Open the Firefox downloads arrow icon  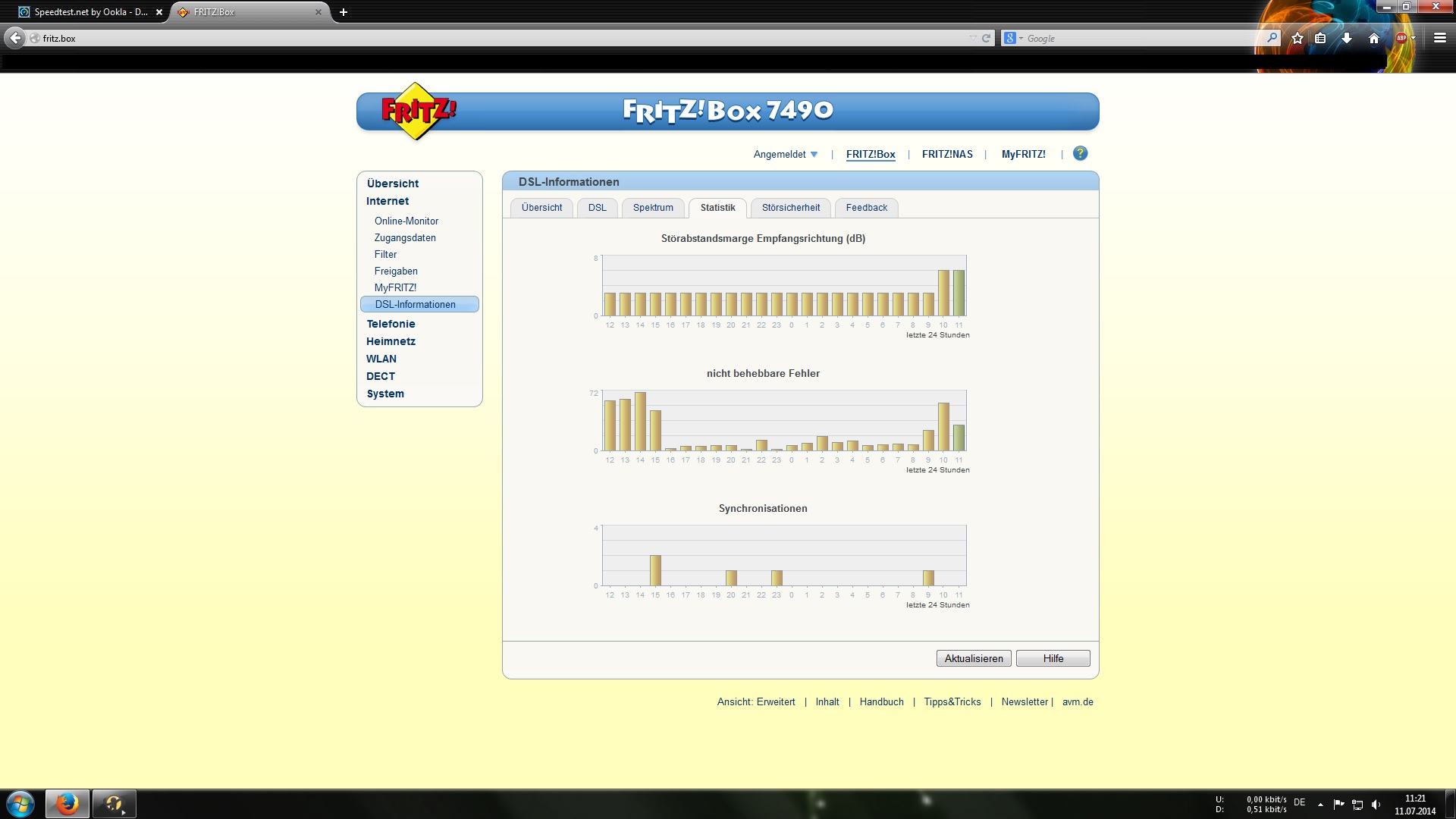point(1347,38)
